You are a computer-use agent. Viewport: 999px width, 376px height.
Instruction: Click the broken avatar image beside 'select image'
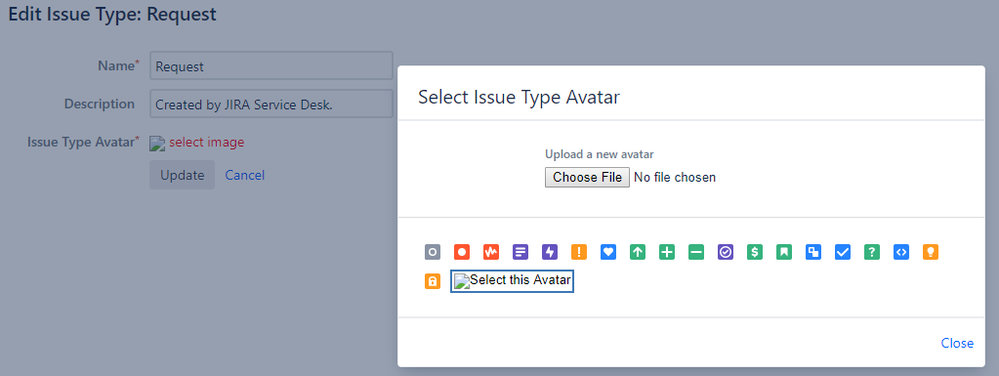point(157,143)
